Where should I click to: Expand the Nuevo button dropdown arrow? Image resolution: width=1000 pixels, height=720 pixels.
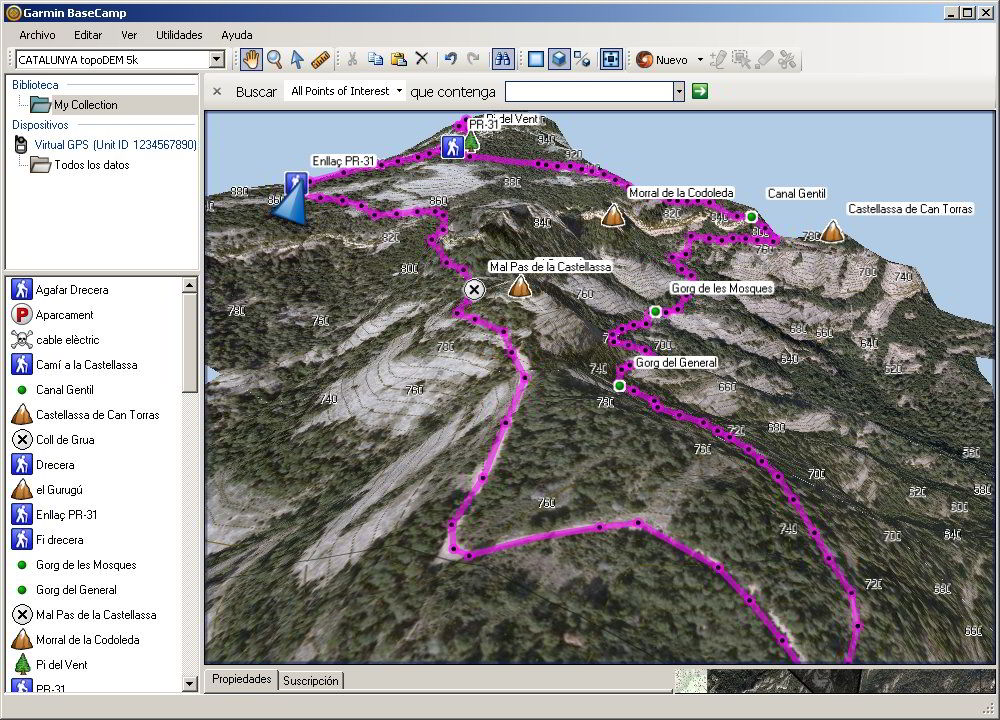coord(702,60)
